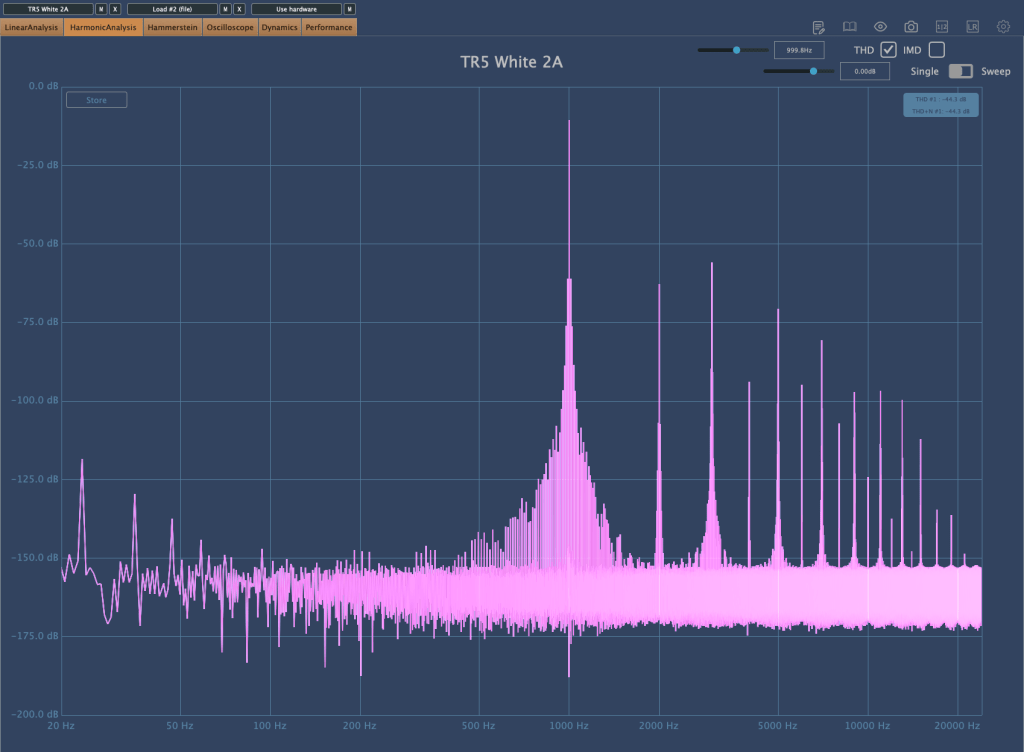
Task: Enable the IMD checkbox
Action: point(936,50)
